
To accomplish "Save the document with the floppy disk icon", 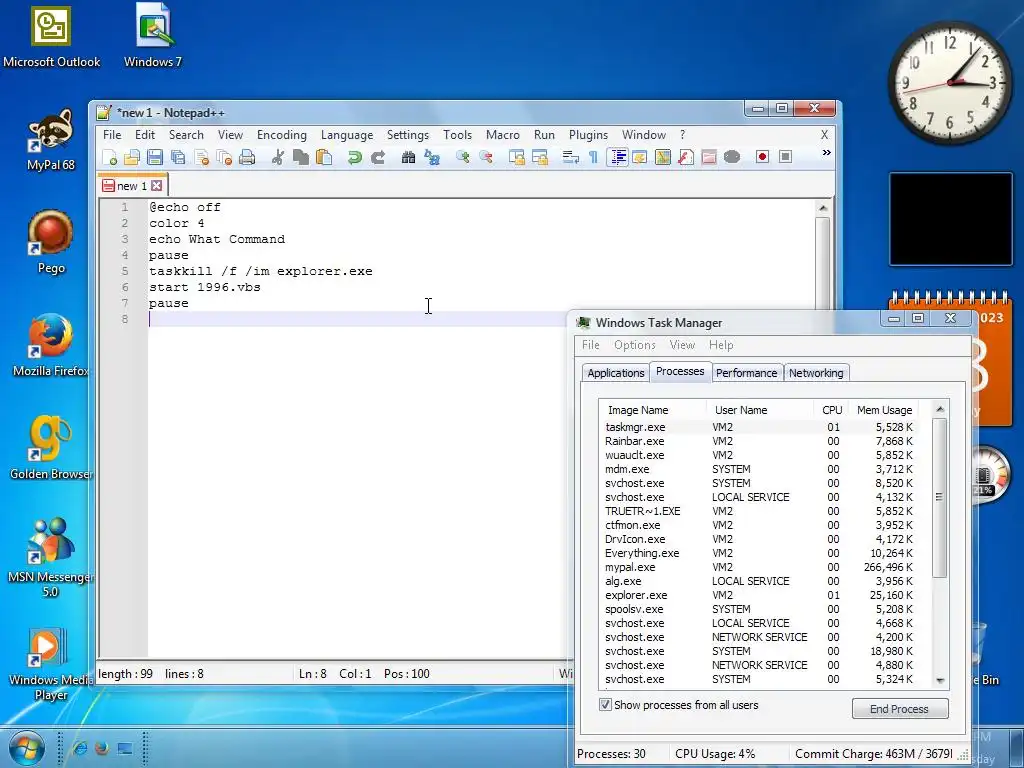I will (x=155, y=157).
